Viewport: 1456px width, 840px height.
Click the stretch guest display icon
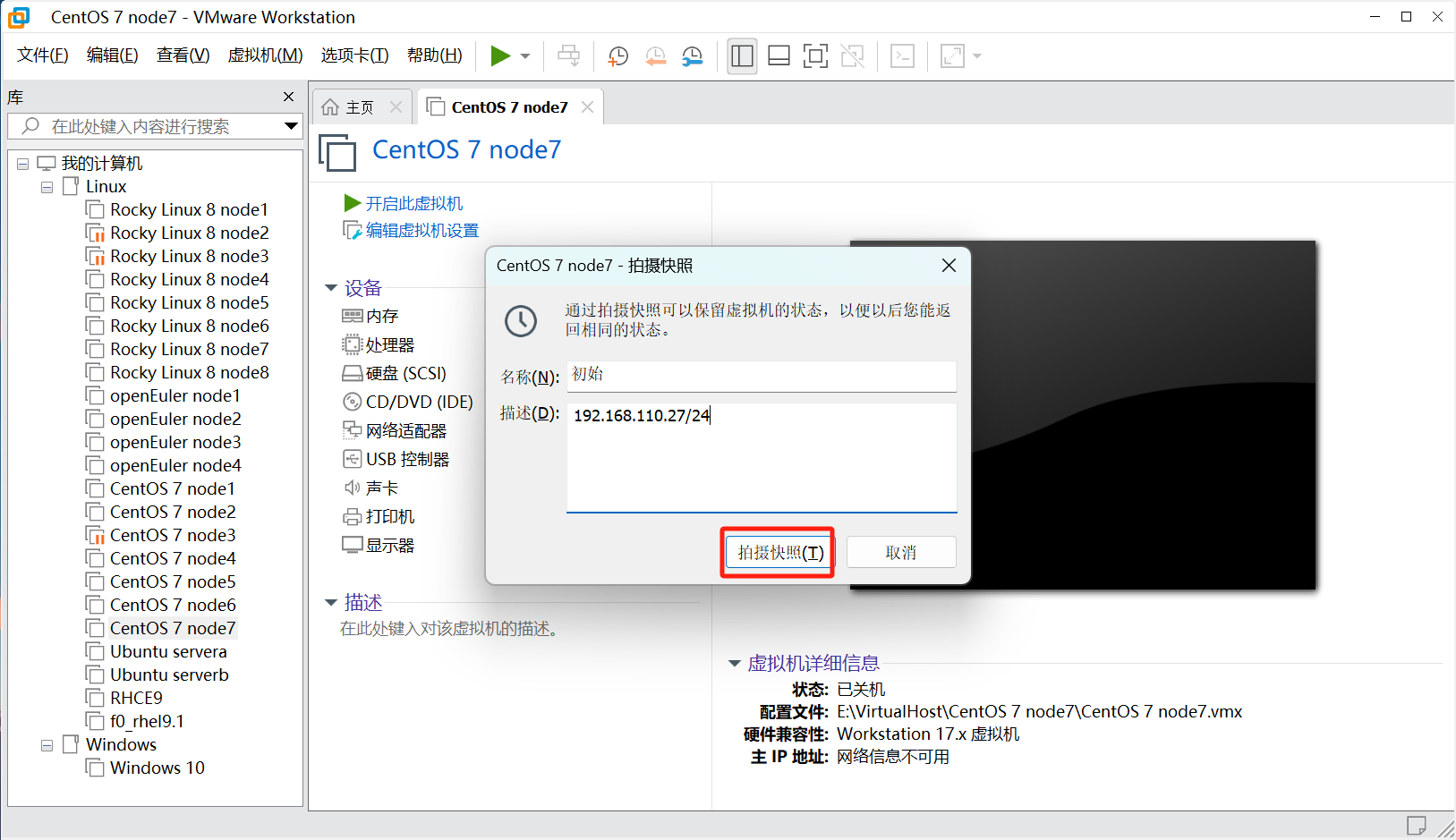pyautogui.click(x=953, y=56)
